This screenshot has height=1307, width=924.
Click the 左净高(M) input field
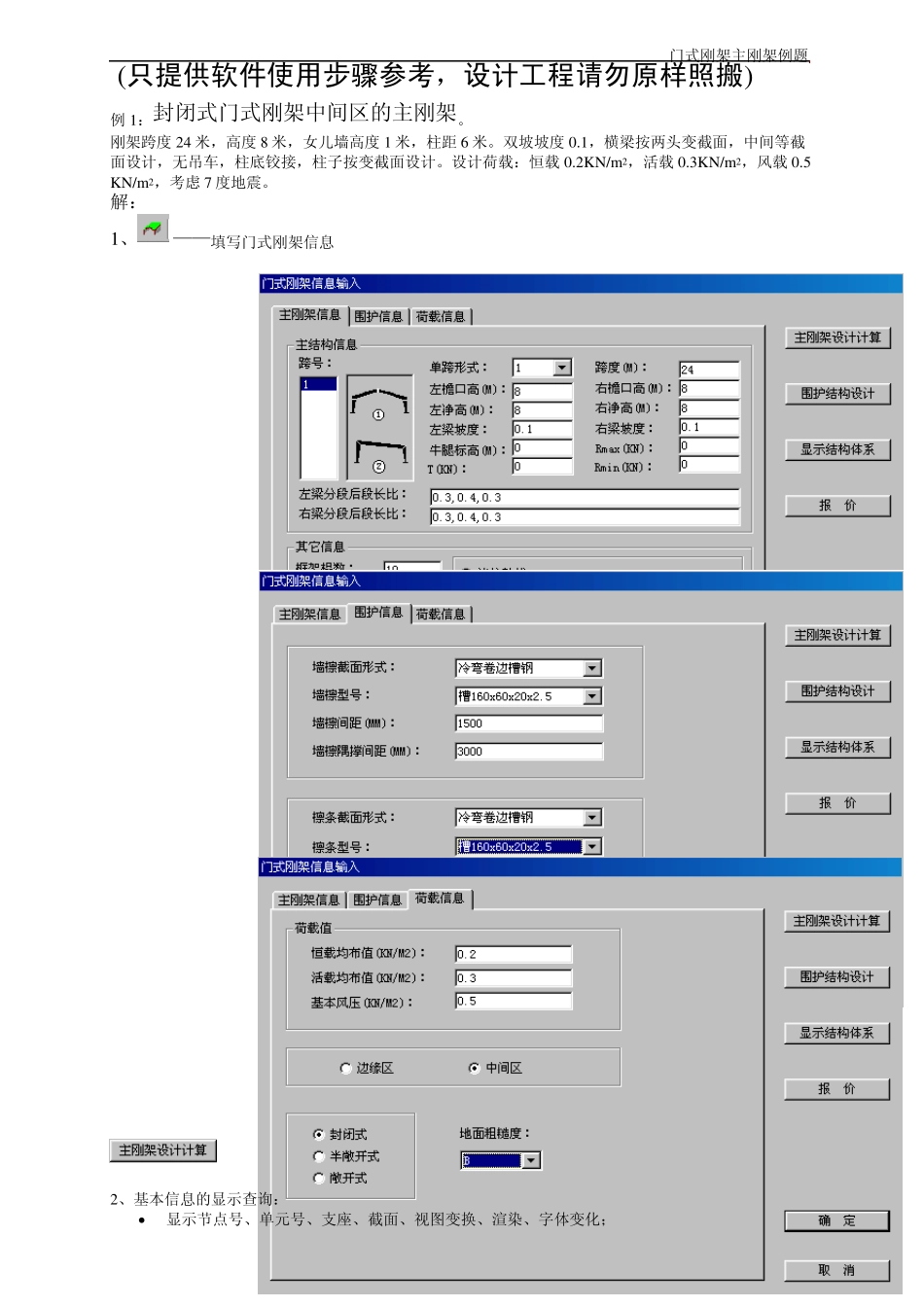tap(543, 409)
